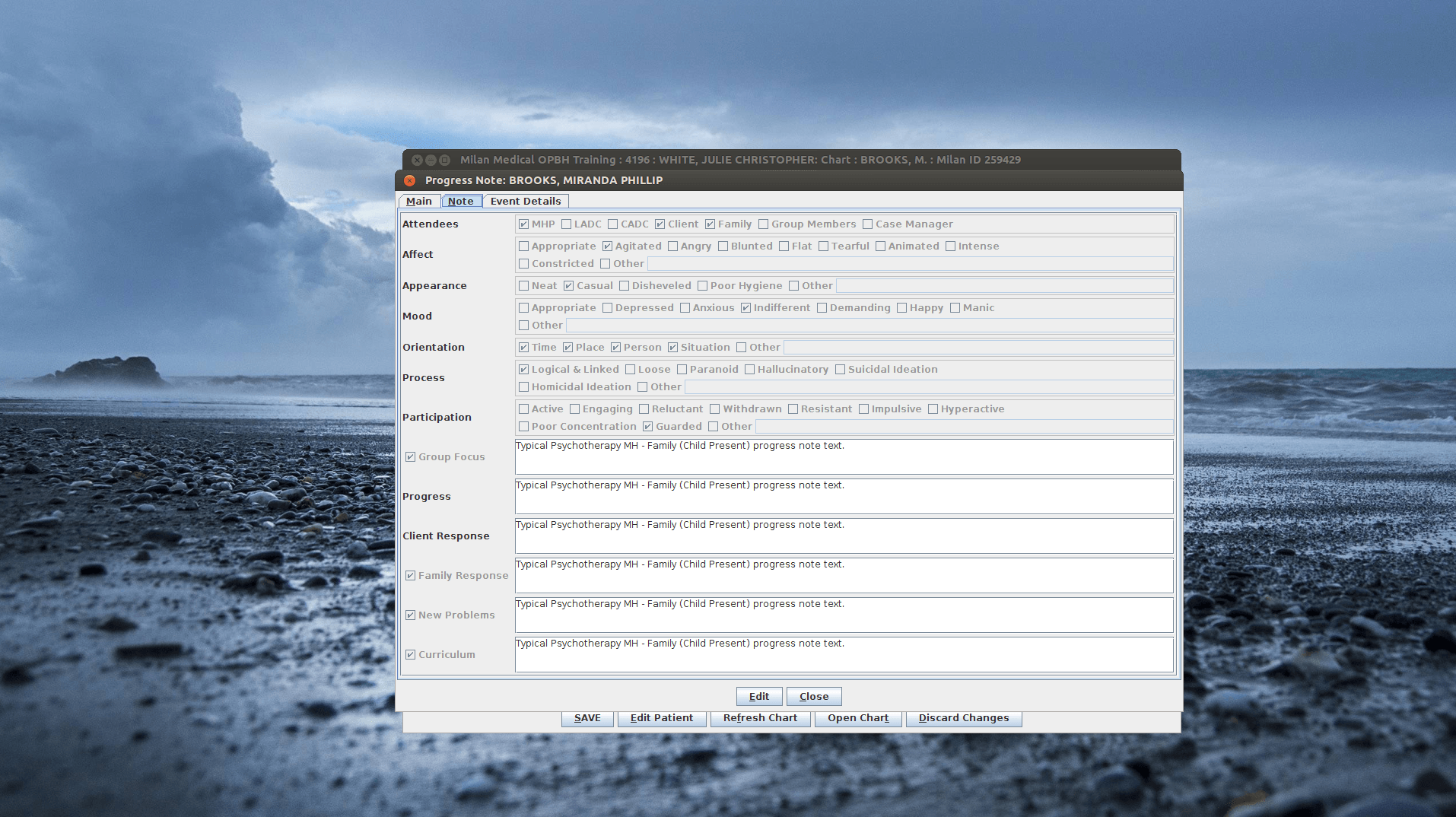Check the Flat affect checkbox
The width and height of the screenshot is (1456, 817).
pyautogui.click(x=784, y=246)
